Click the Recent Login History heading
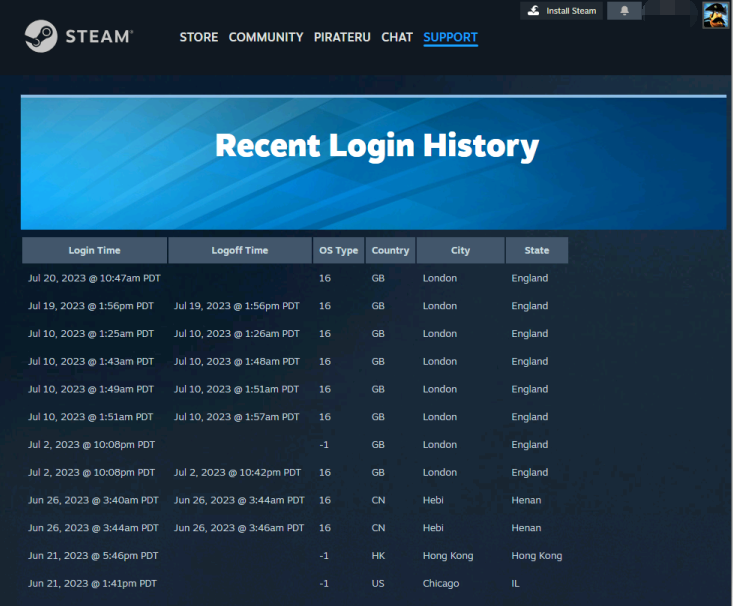This screenshot has height=606, width=733. [377, 146]
